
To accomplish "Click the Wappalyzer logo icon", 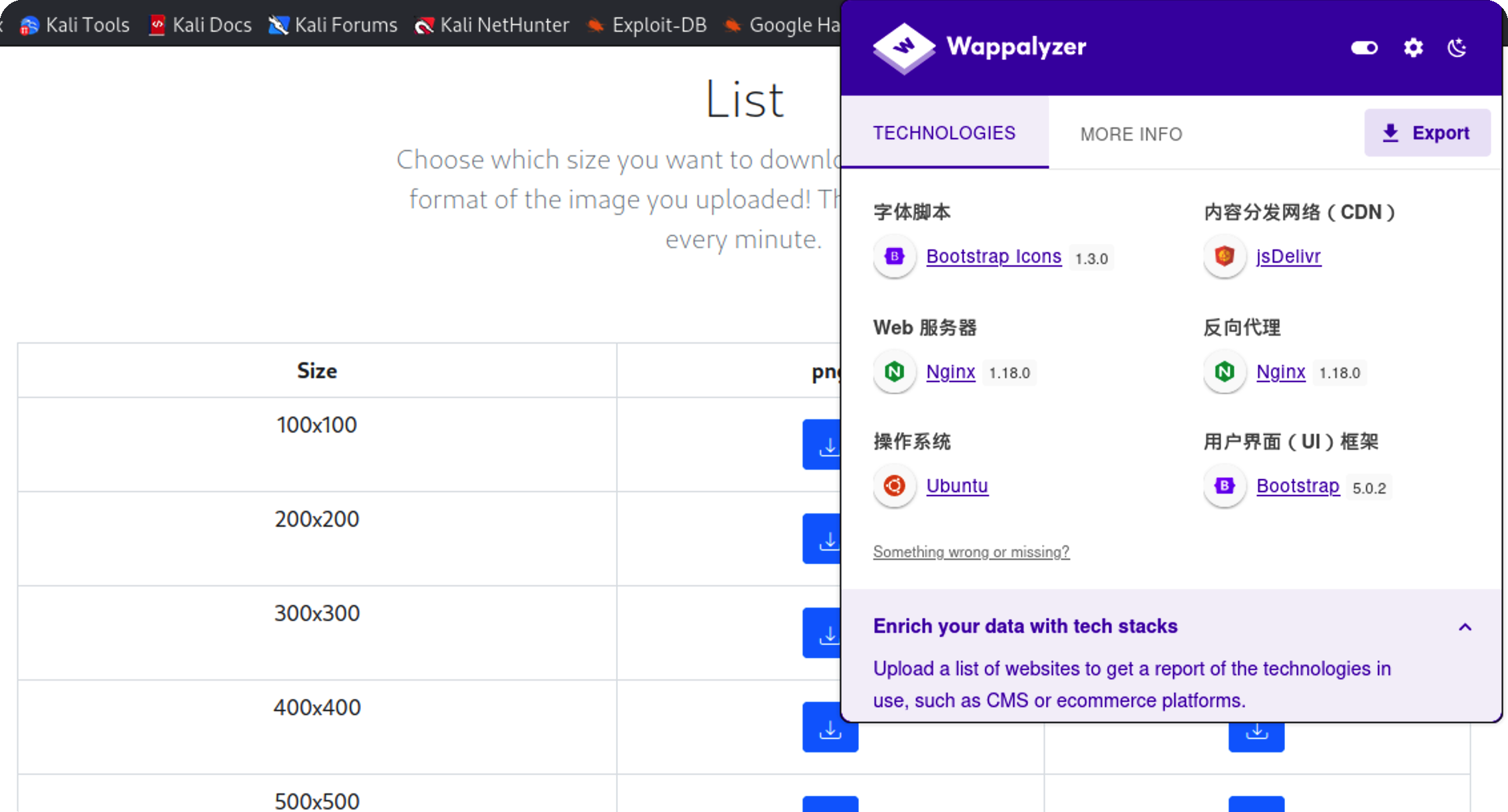I will click(903, 48).
